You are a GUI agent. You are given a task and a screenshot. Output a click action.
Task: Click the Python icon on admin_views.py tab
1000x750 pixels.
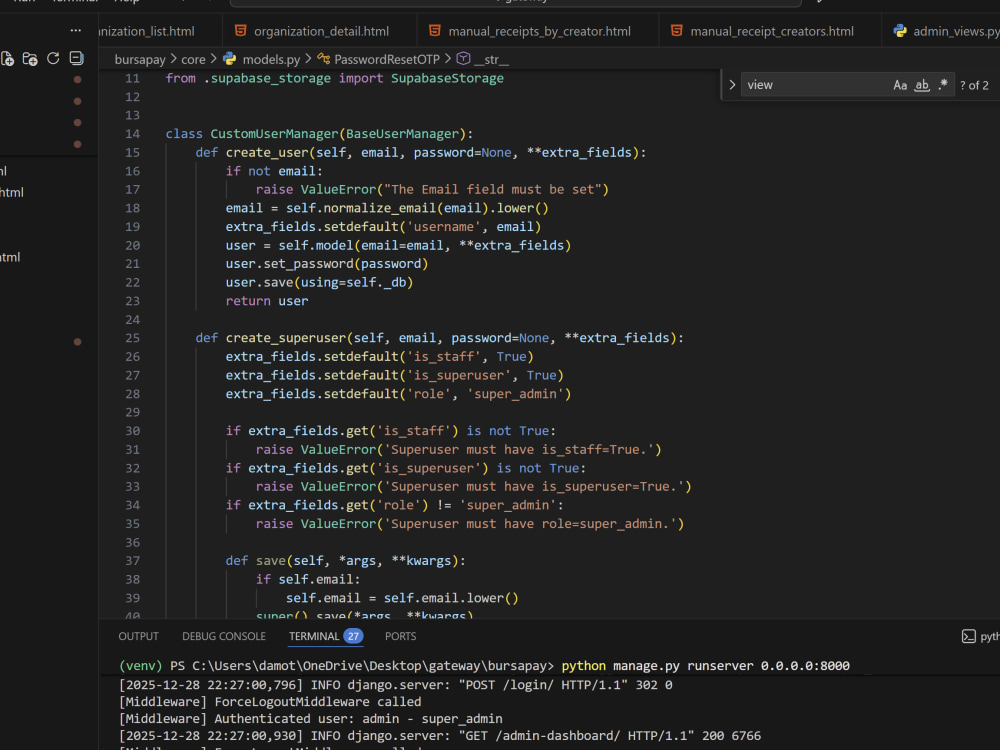point(900,31)
